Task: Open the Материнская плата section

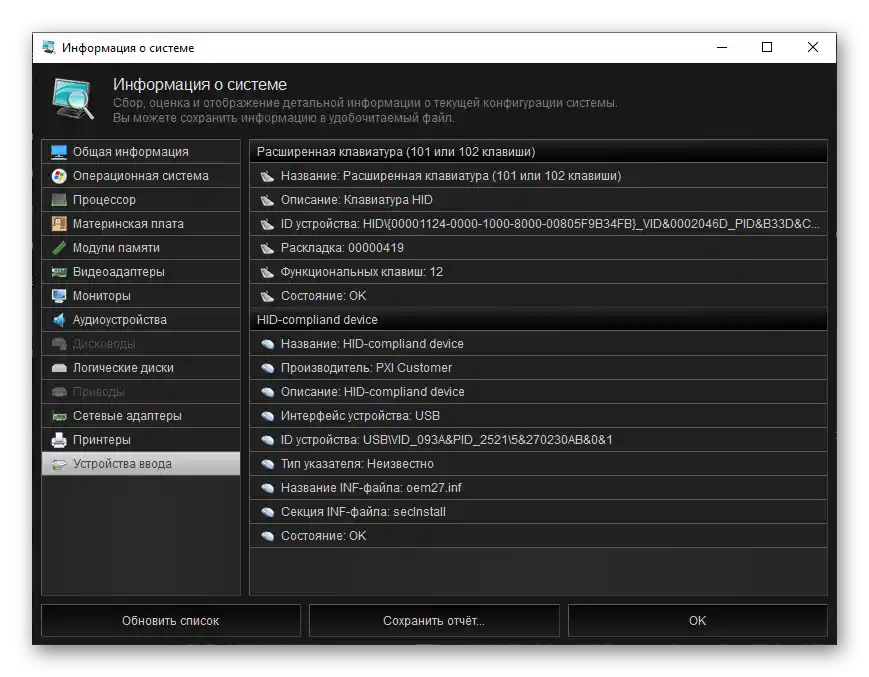Action: 141,224
